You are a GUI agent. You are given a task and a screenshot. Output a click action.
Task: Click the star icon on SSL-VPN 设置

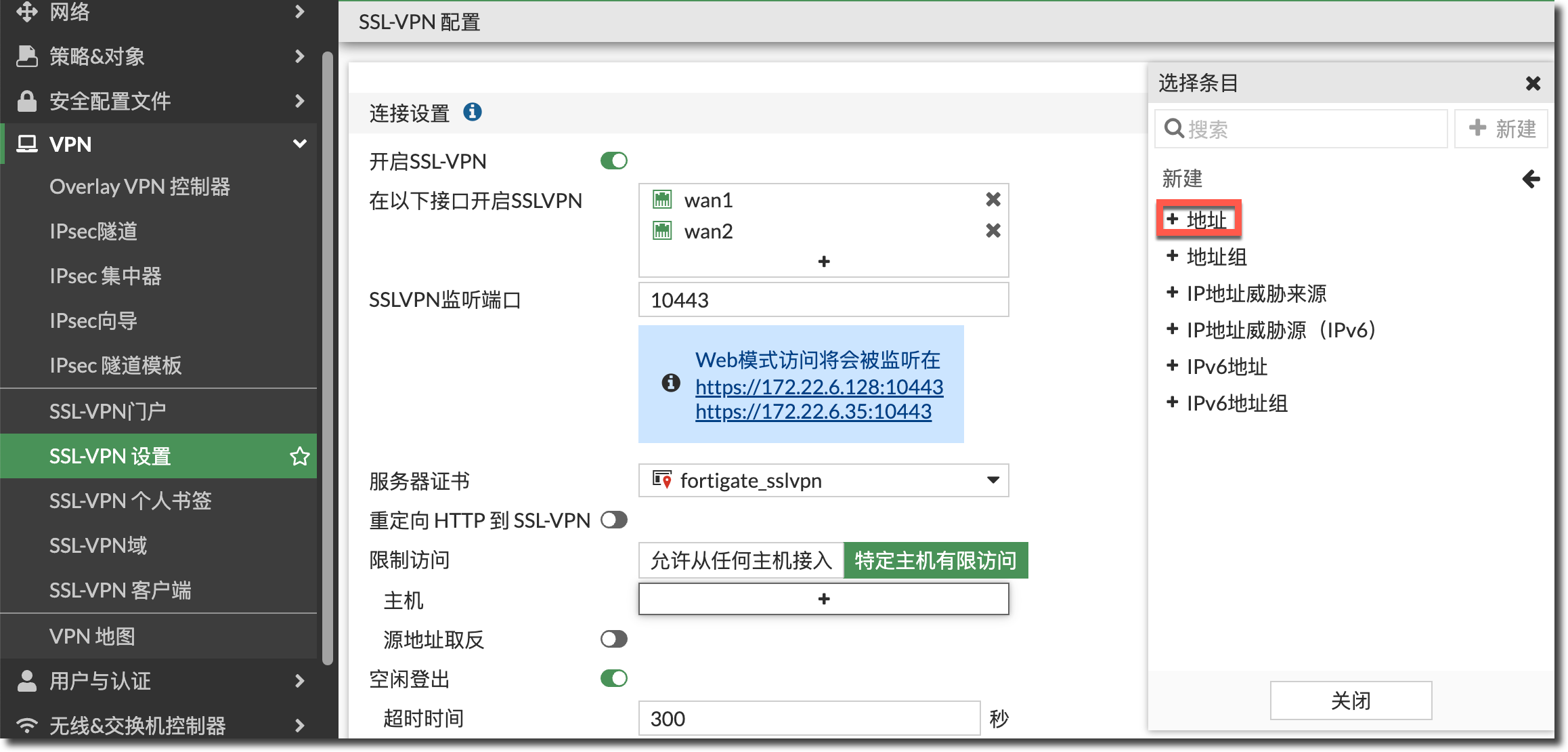pyautogui.click(x=299, y=456)
